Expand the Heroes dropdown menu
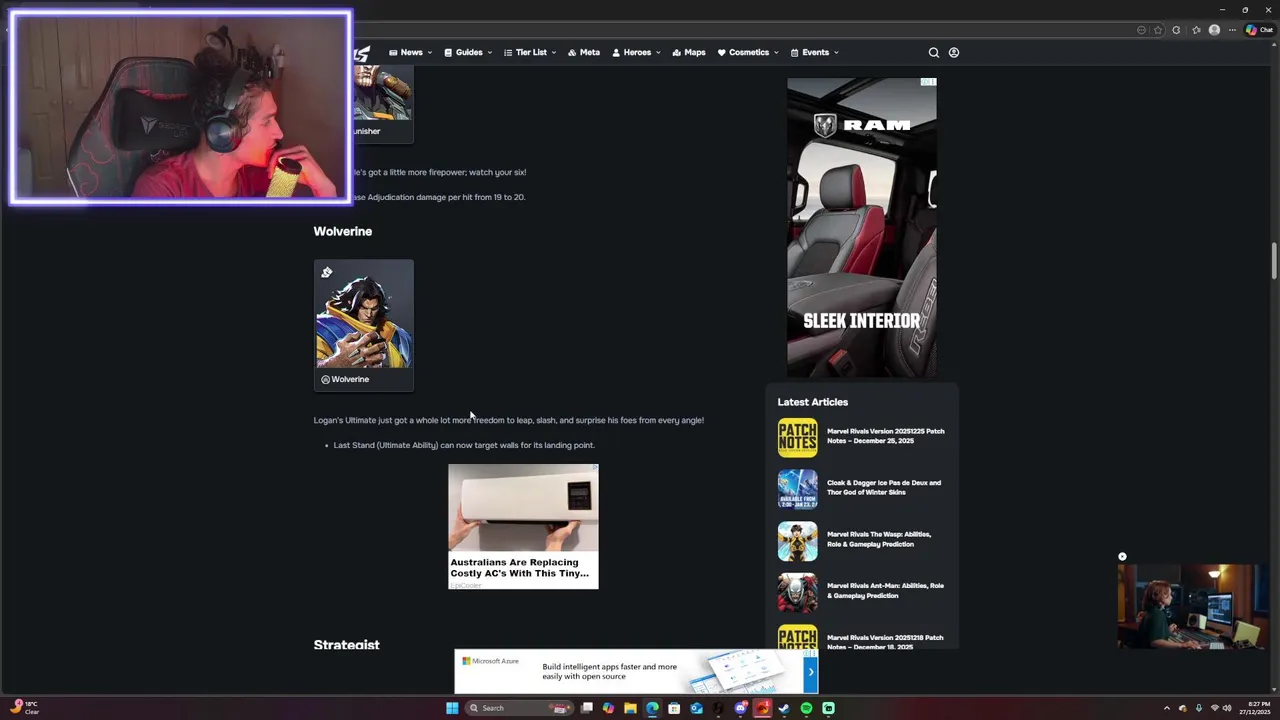The image size is (1280, 720). 636,52
